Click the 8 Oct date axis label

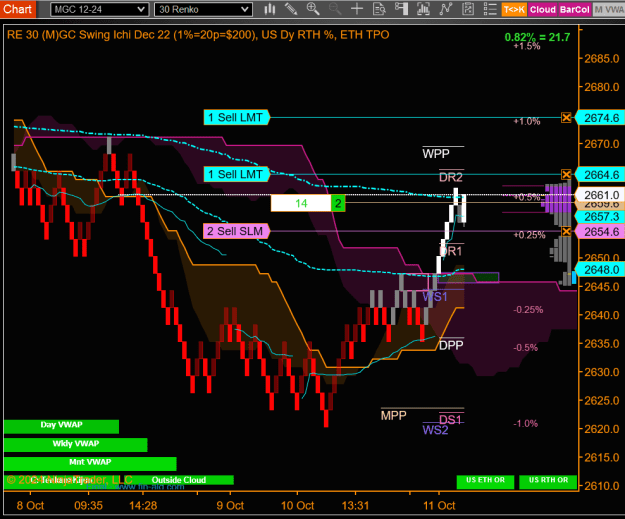pos(30,506)
